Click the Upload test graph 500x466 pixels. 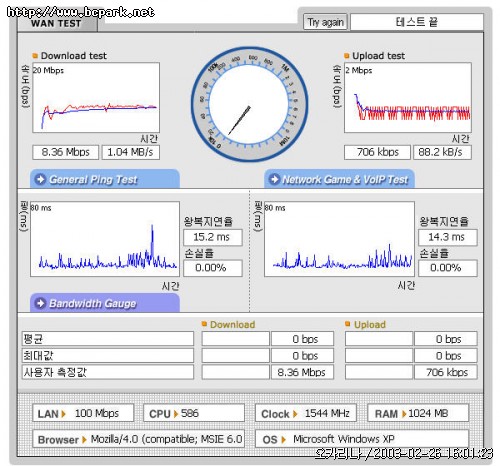pos(408,97)
